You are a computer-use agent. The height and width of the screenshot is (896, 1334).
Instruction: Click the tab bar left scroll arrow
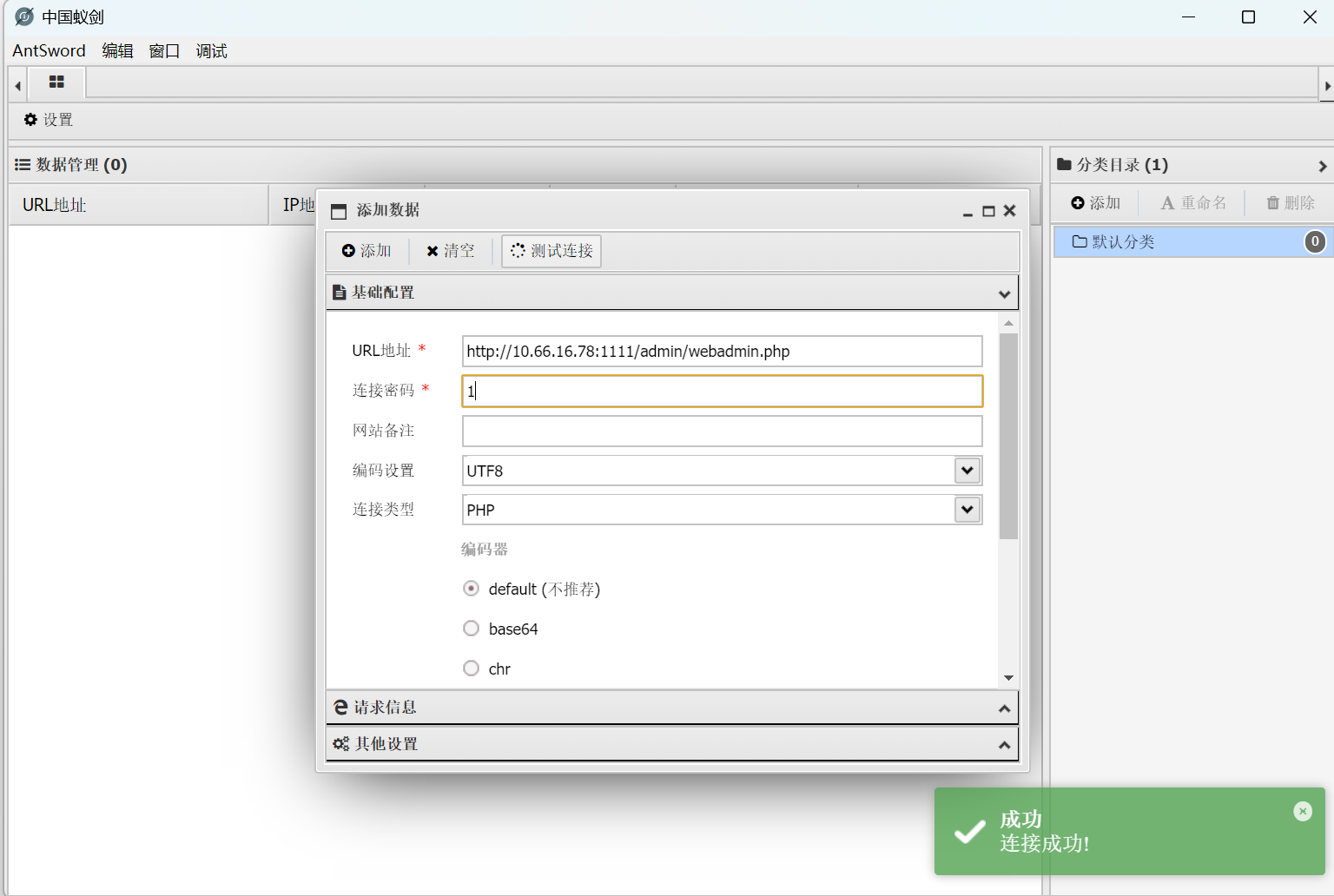click(17, 86)
